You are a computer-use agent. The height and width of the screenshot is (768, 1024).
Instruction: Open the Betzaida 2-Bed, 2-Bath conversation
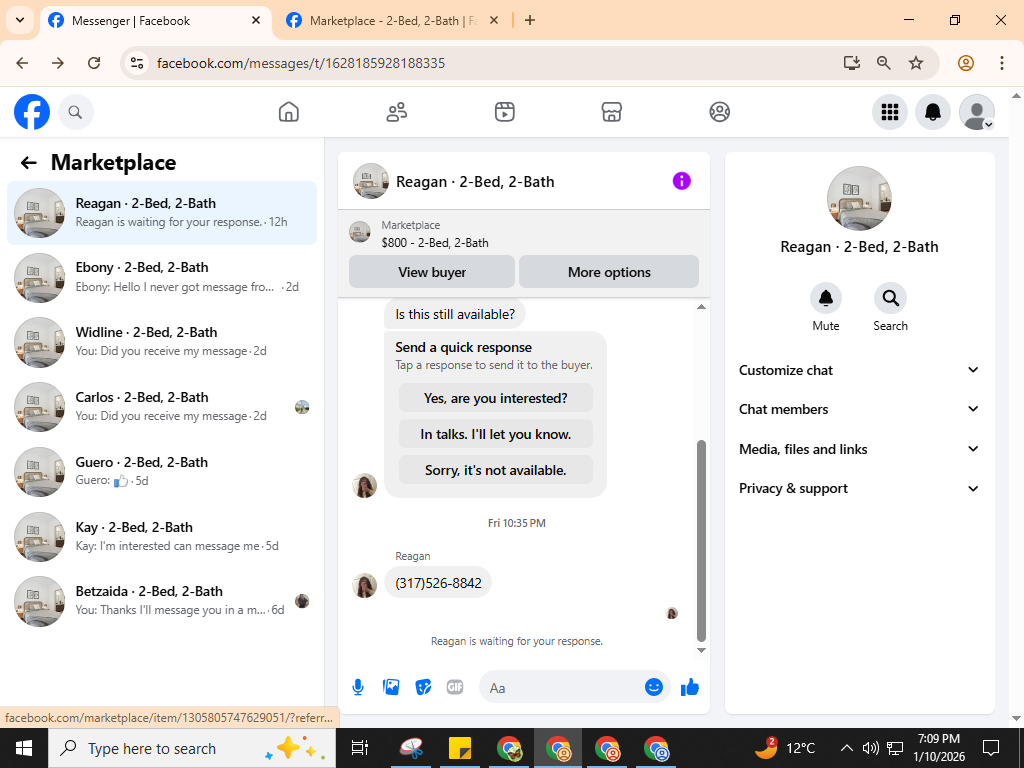162,601
